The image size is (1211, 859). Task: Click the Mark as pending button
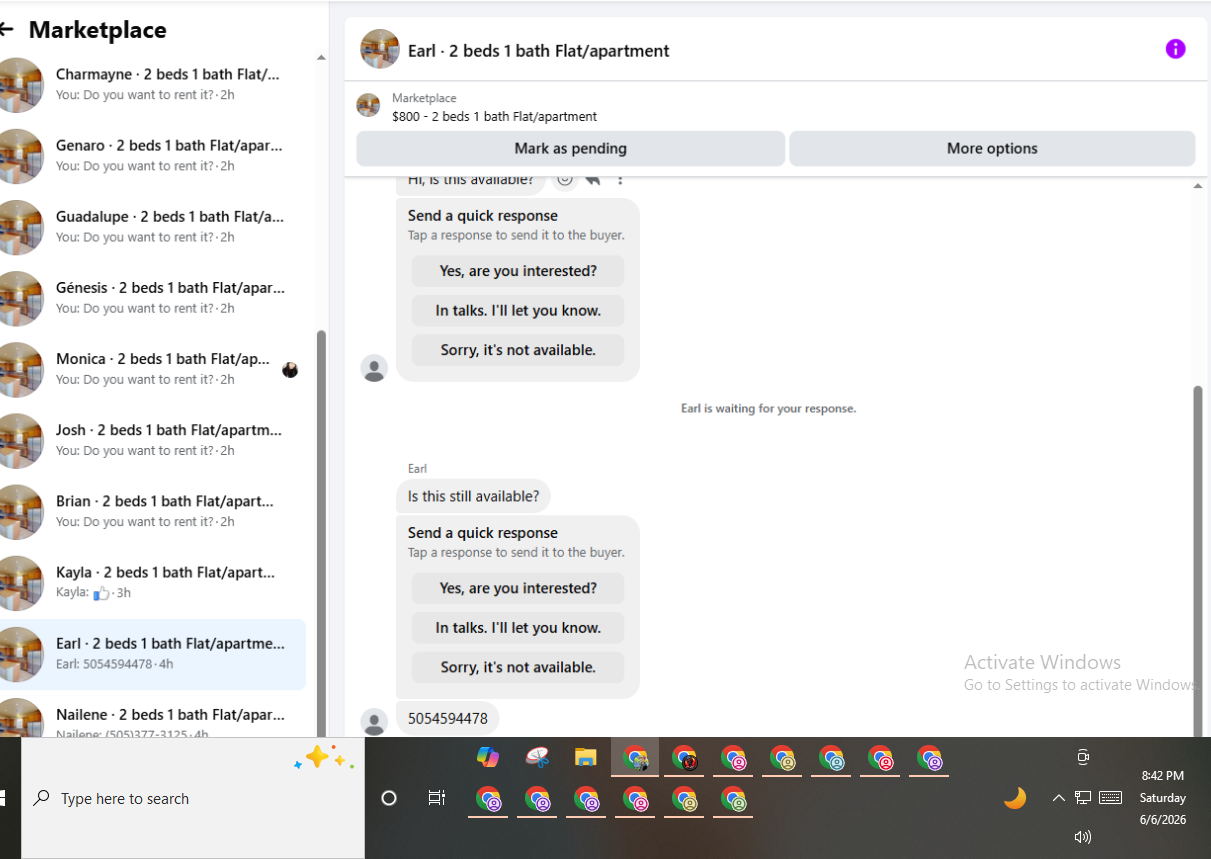[x=570, y=148]
